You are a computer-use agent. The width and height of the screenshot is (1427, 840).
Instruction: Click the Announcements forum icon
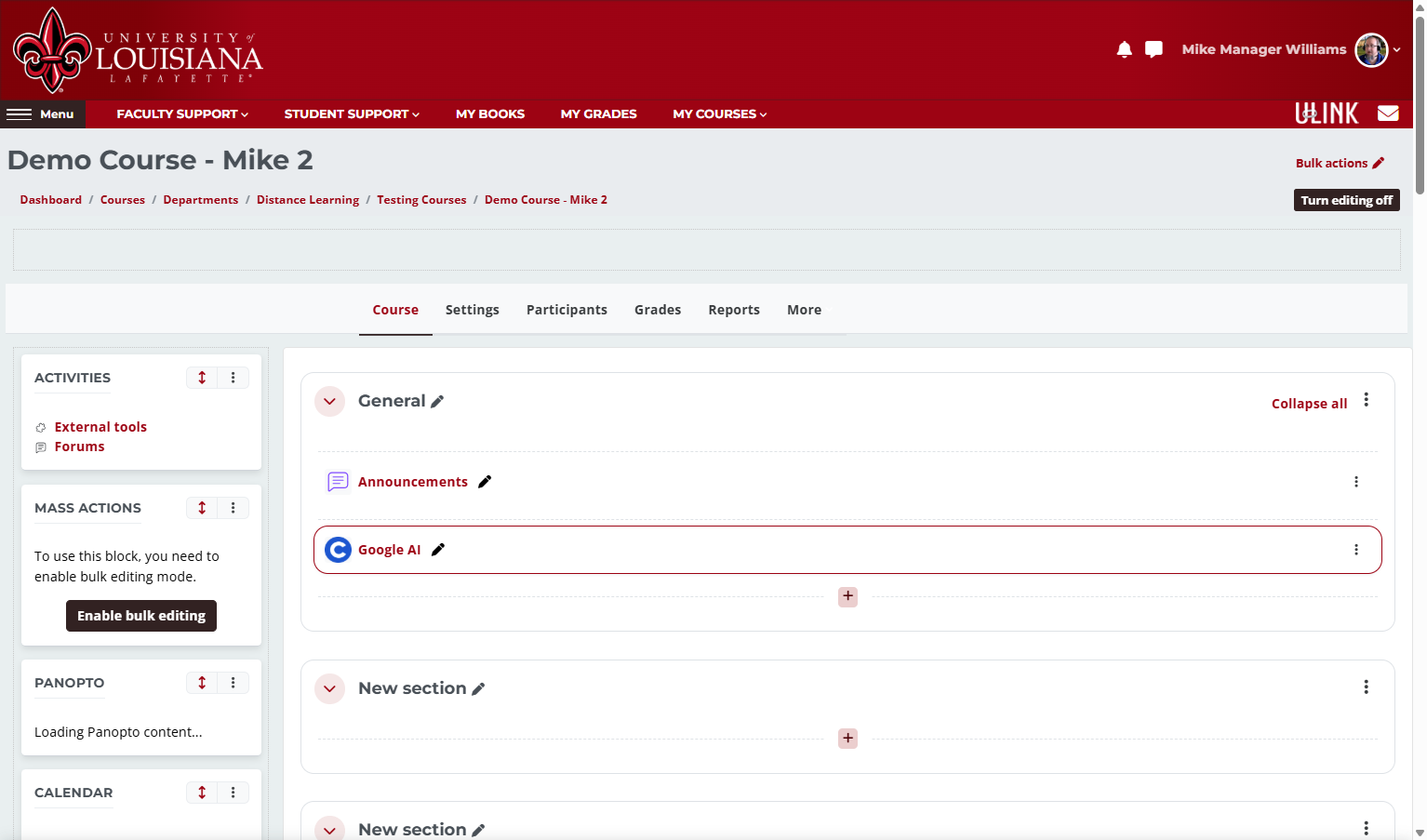coord(338,482)
